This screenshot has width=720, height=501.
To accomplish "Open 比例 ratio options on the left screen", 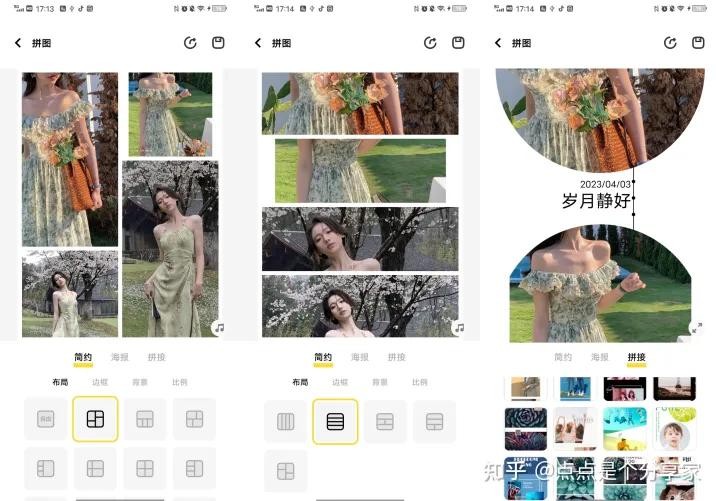I will [x=179, y=382].
